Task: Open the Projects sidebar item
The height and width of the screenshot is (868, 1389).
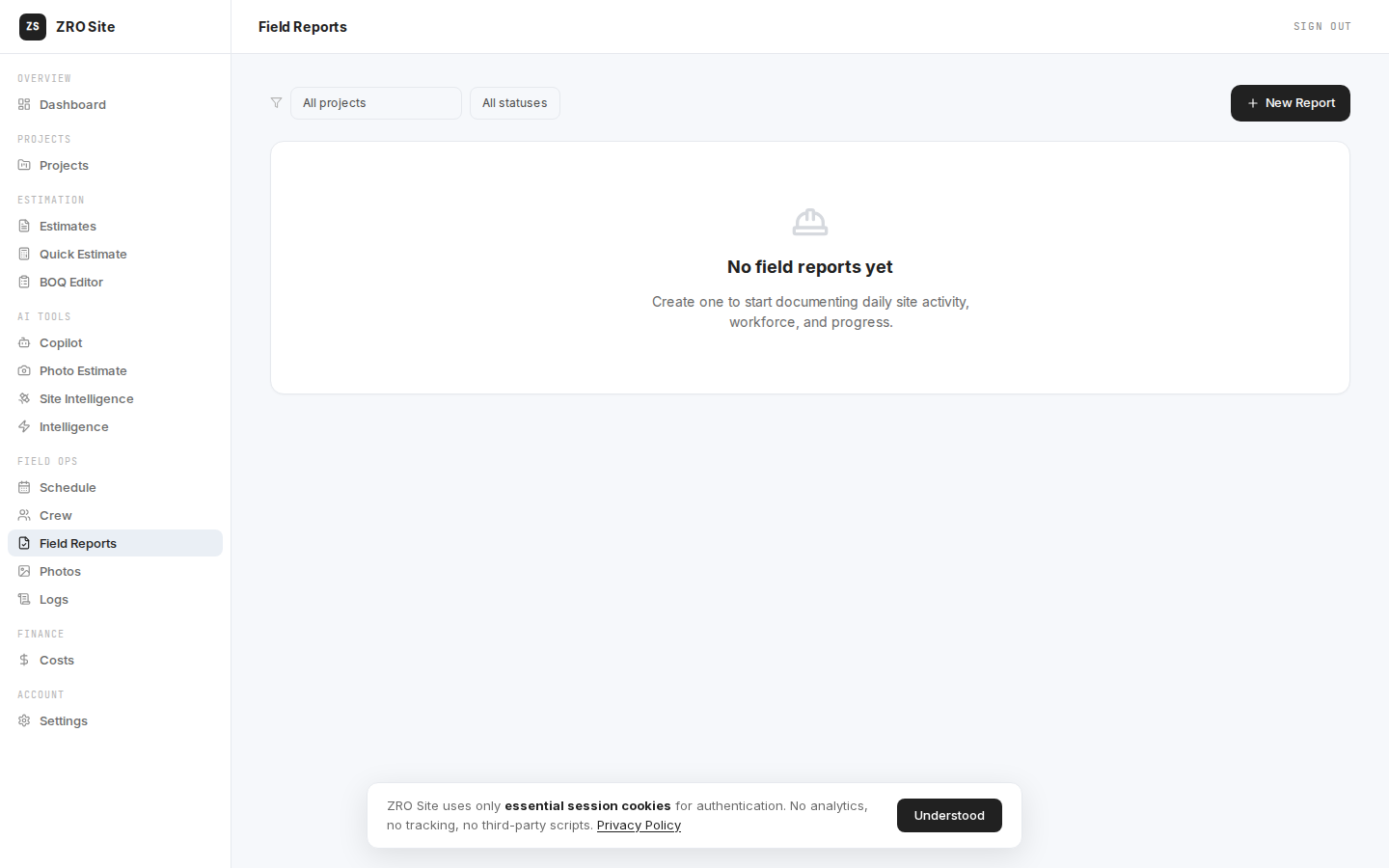Action: (115, 165)
